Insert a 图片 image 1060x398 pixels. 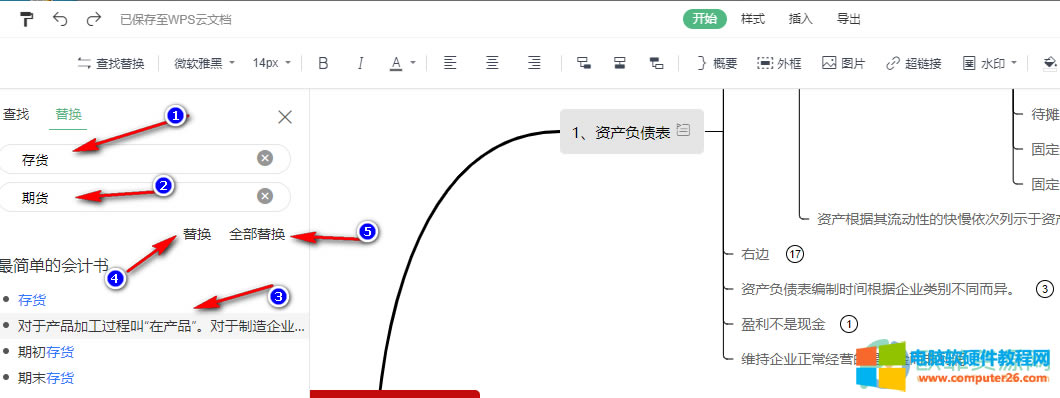(x=844, y=64)
